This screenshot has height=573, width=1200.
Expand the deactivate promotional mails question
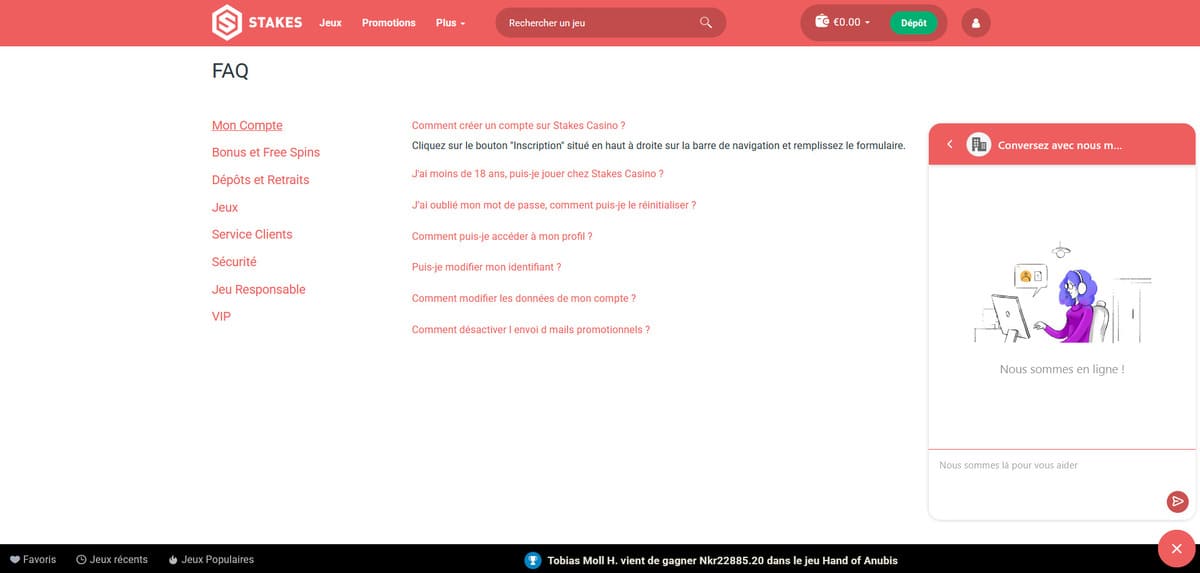pos(531,330)
